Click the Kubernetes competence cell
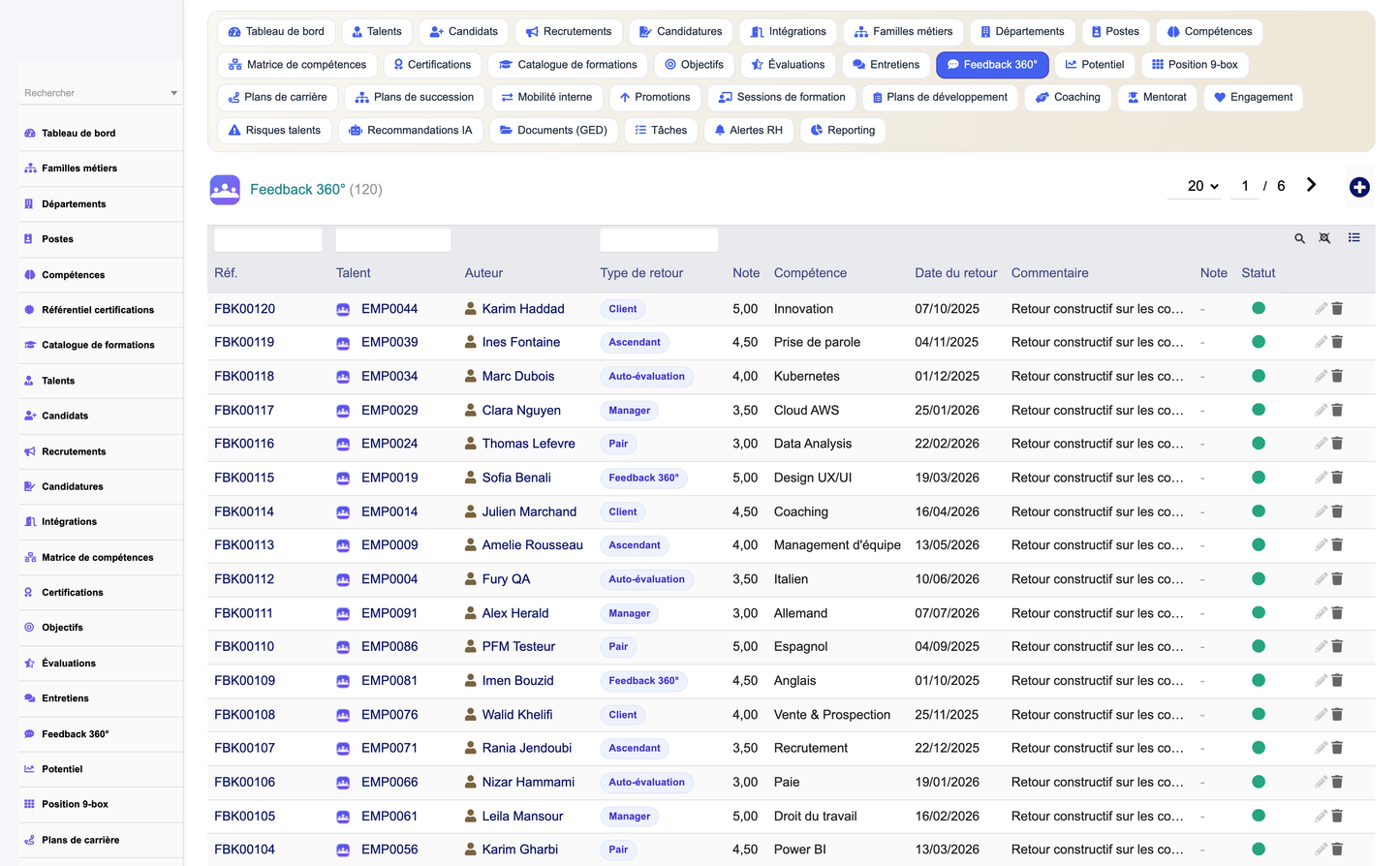1400x866 pixels. (807, 376)
